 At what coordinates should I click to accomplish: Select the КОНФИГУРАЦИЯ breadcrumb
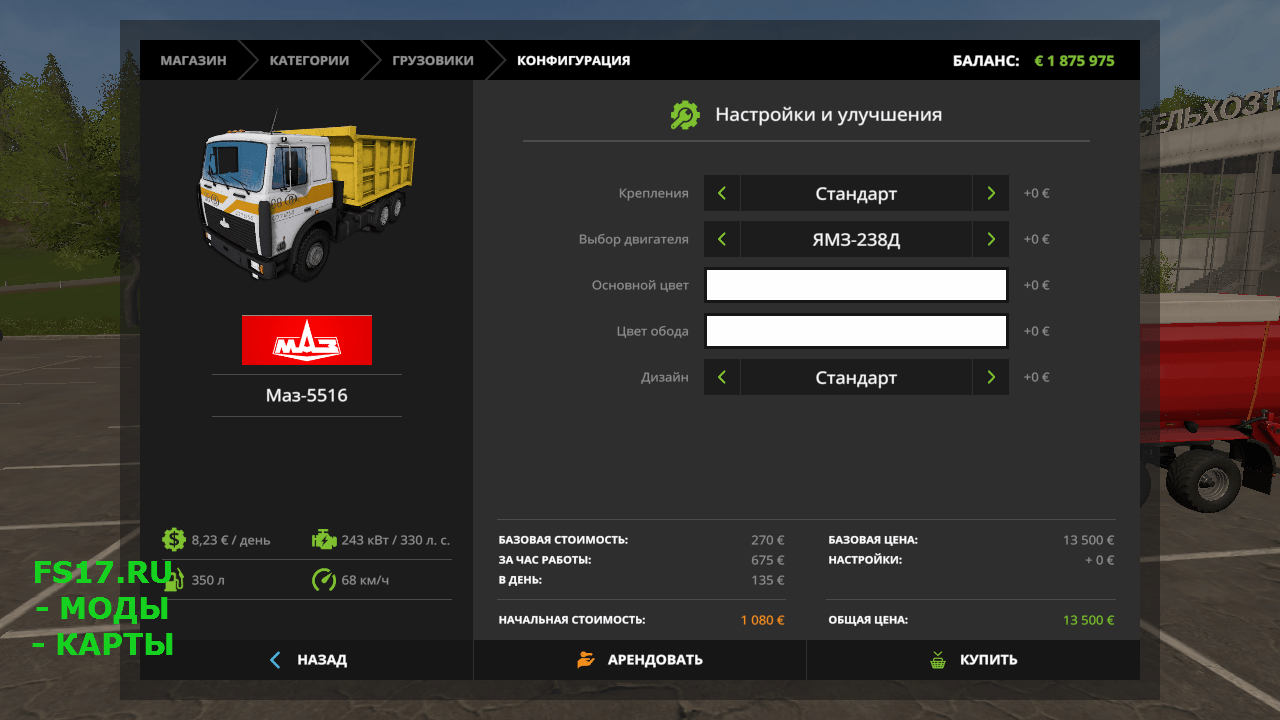pos(573,60)
